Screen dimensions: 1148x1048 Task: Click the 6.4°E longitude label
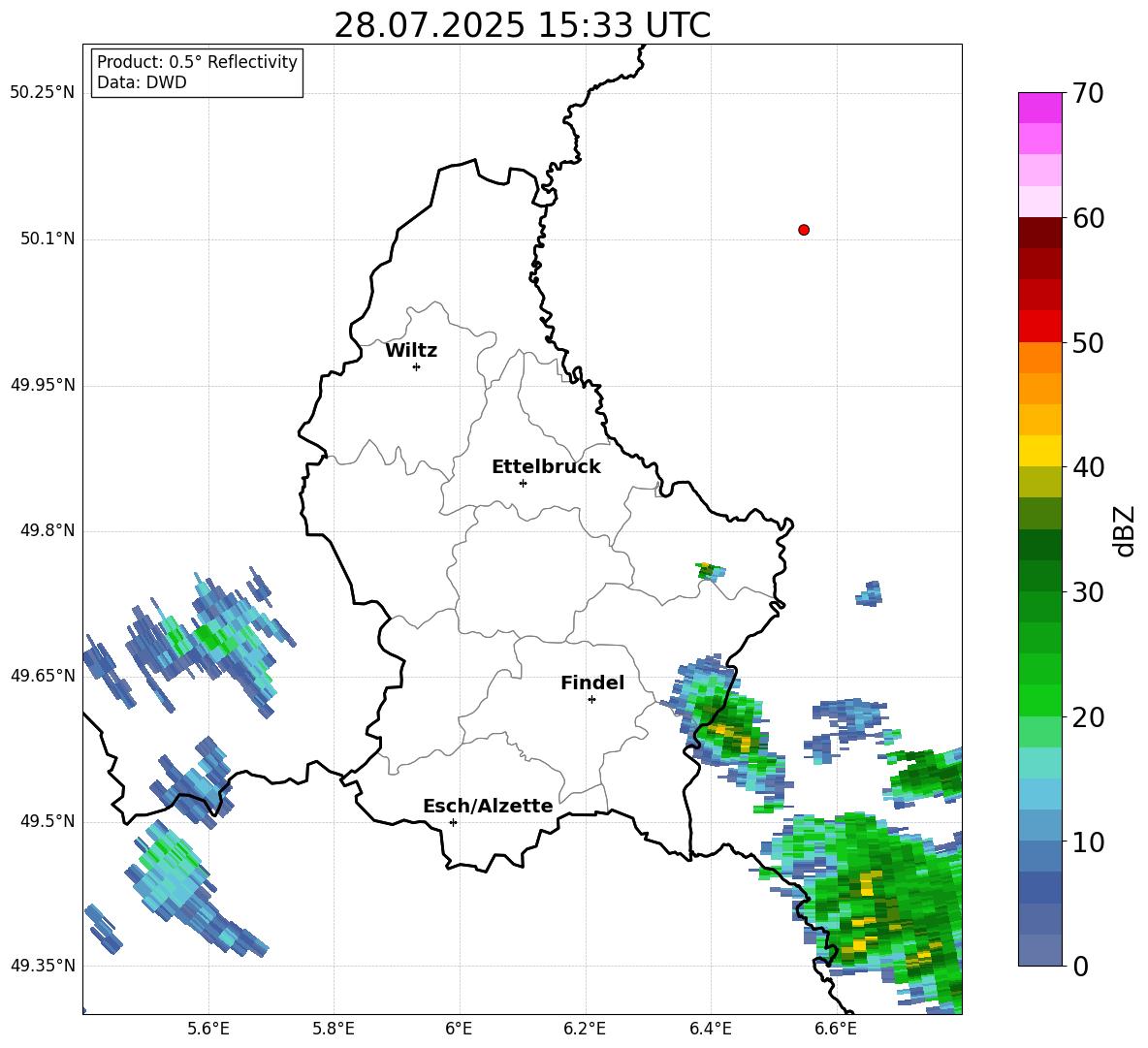(x=710, y=1029)
